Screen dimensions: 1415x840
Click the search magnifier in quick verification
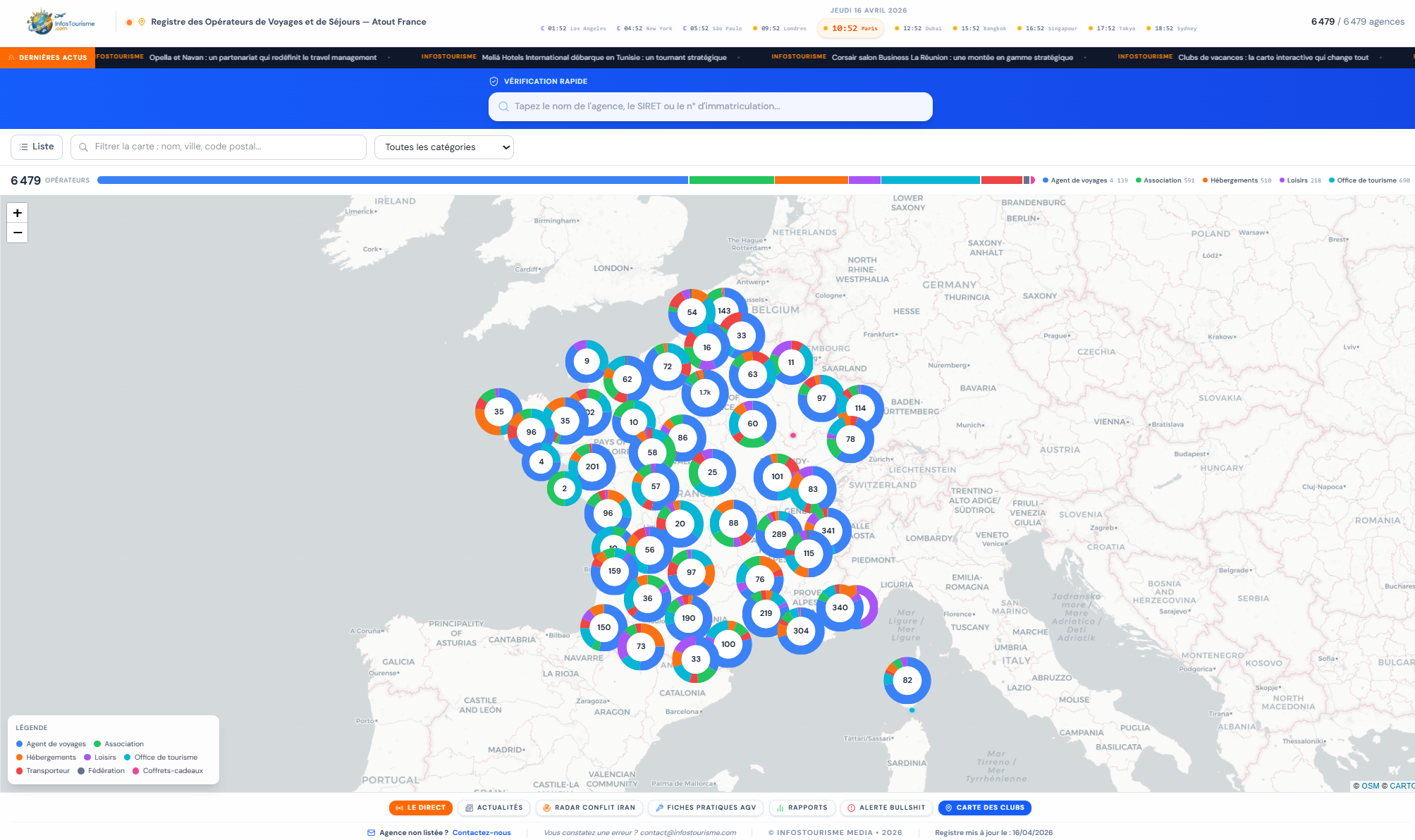[x=503, y=106]
